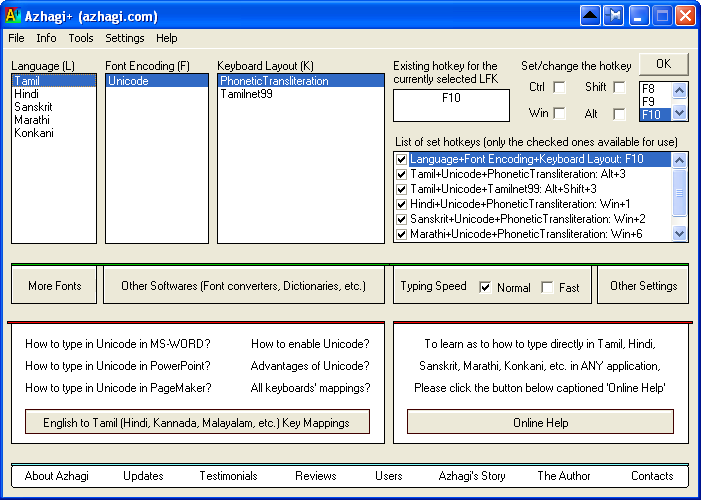Click the Online Help button
Viewport: 701px width, 500px height.
(541, 422)
